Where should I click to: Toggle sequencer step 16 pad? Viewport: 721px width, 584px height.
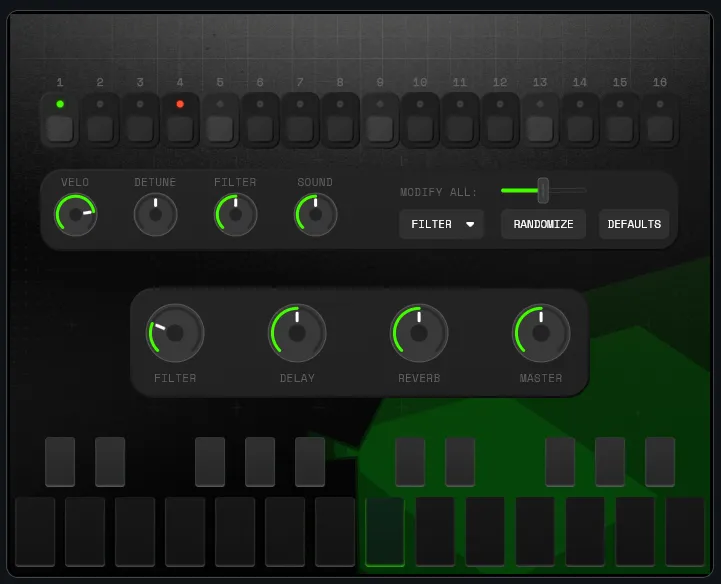tap(660, 128)
